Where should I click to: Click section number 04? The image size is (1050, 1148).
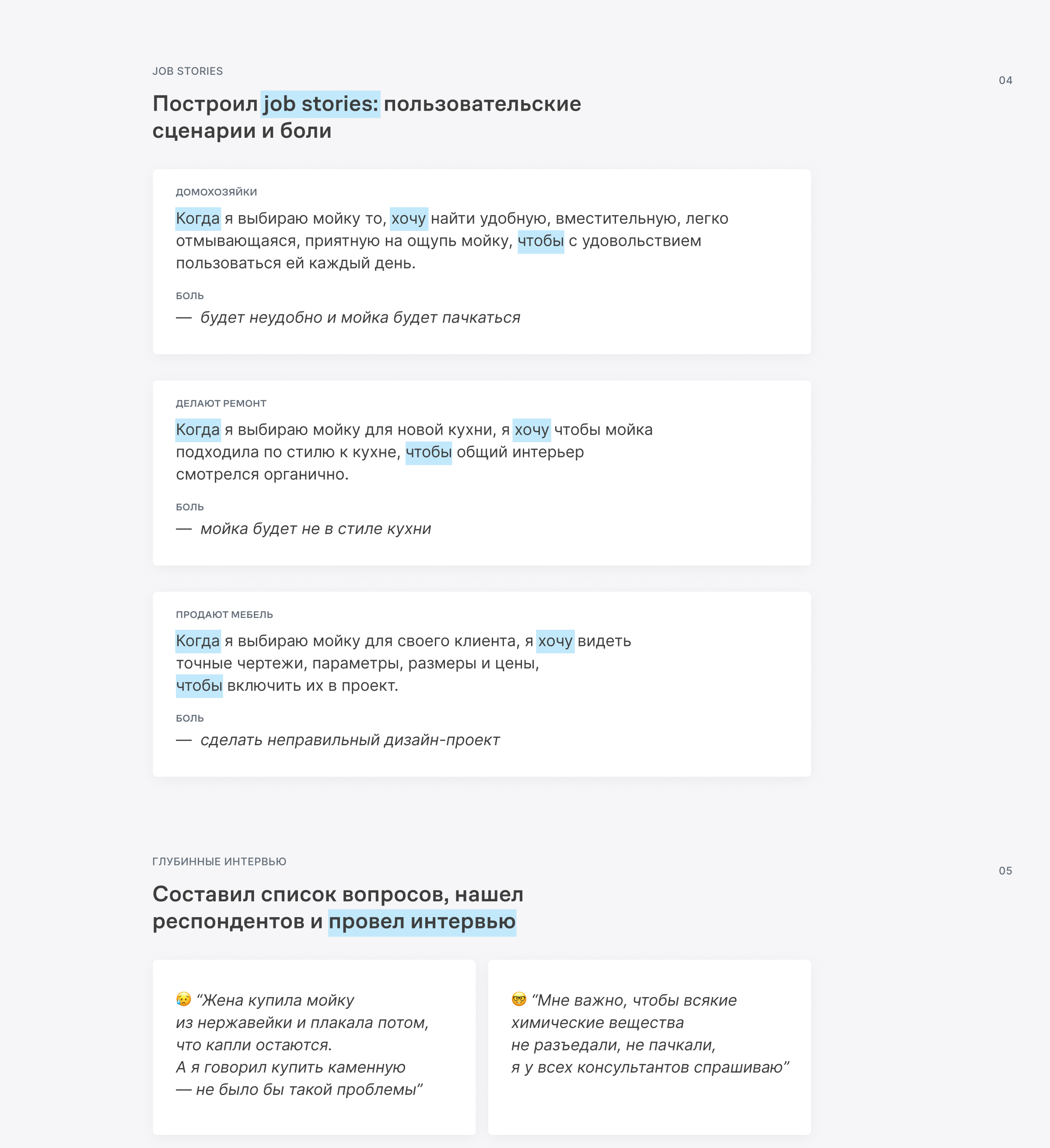[1005, 80]
